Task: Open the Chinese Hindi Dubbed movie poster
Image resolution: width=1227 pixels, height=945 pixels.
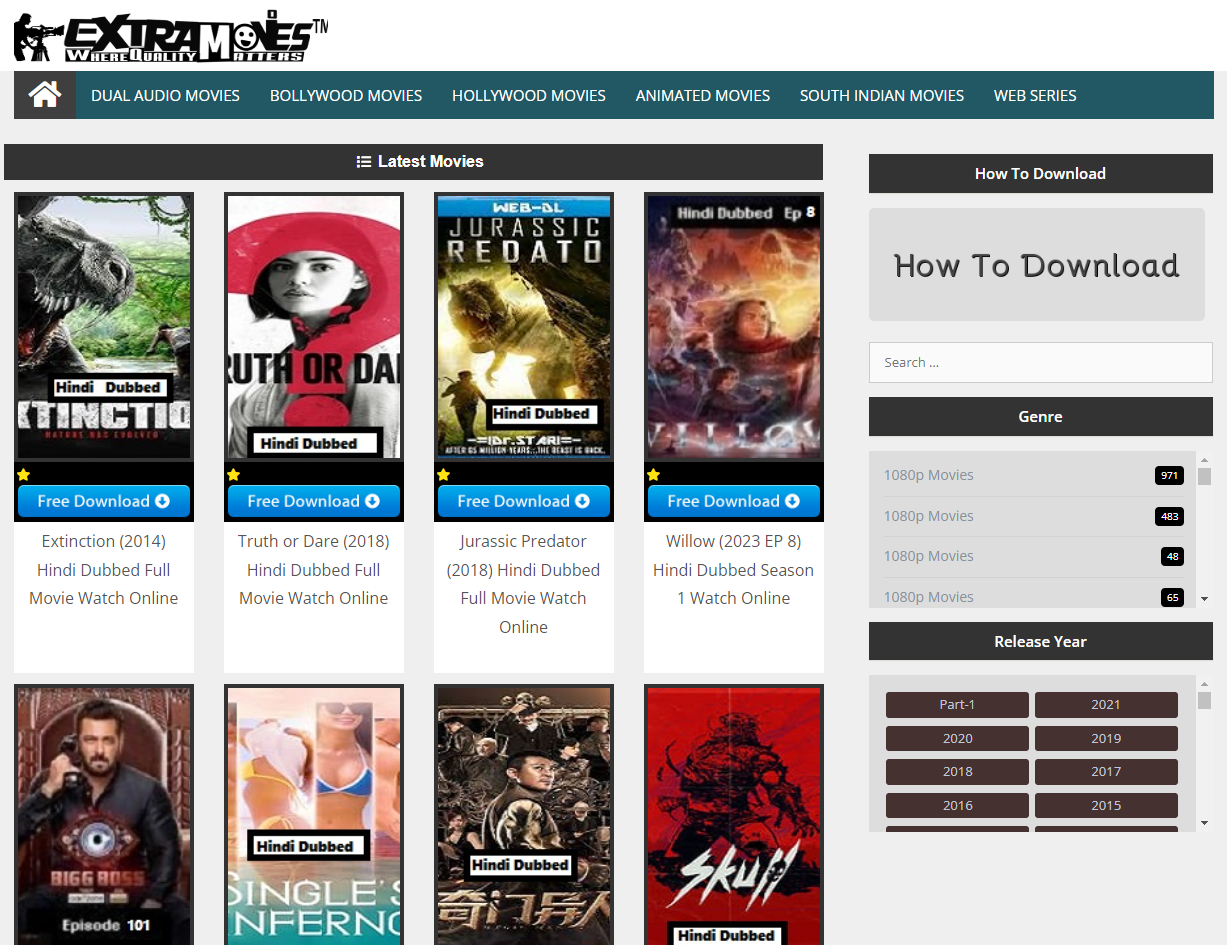Action: coord(524,815)
